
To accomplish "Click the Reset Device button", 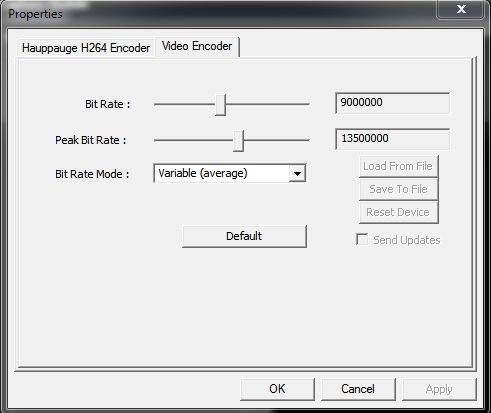I will pos(398,212).
